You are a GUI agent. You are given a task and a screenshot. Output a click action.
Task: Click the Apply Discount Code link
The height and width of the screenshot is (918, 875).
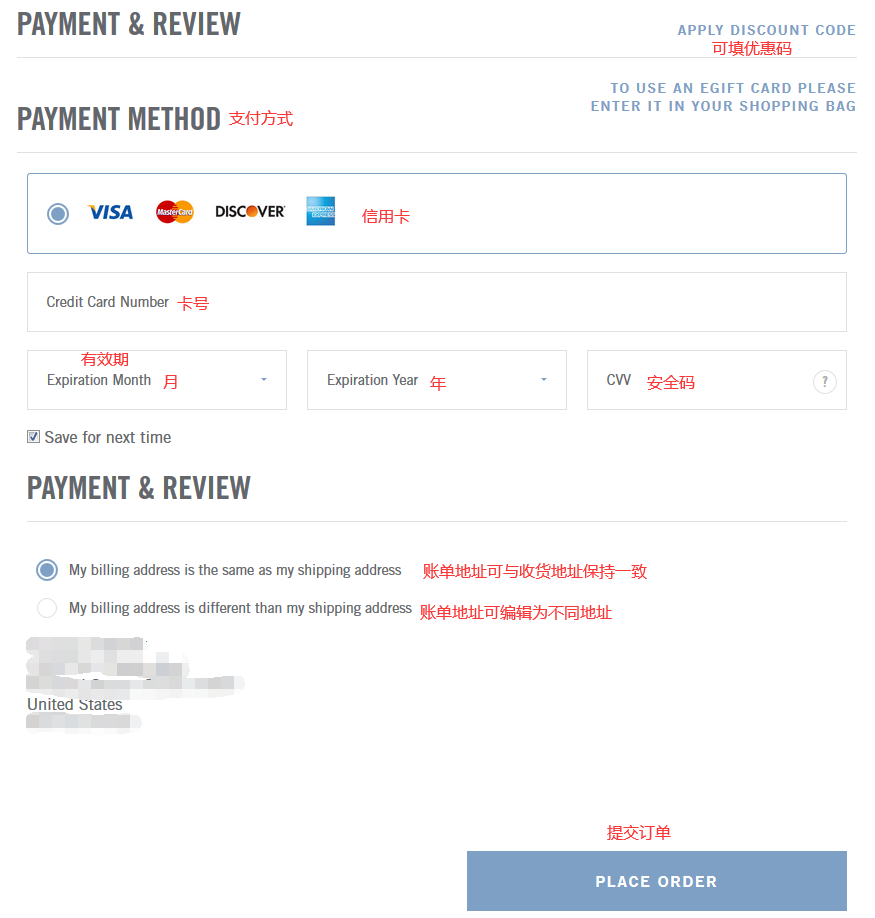click(767, 30)
